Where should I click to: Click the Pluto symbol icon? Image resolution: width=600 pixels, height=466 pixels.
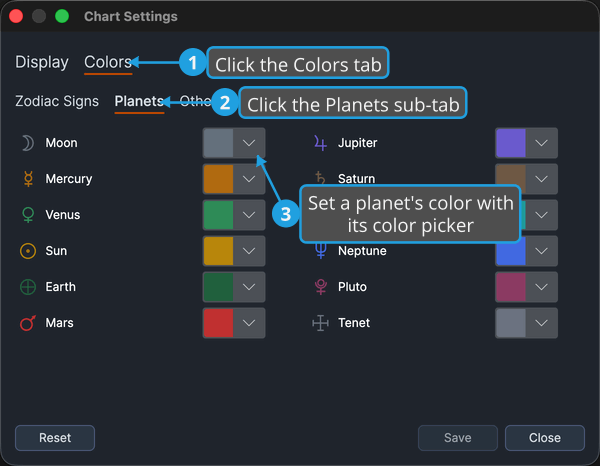321,287
